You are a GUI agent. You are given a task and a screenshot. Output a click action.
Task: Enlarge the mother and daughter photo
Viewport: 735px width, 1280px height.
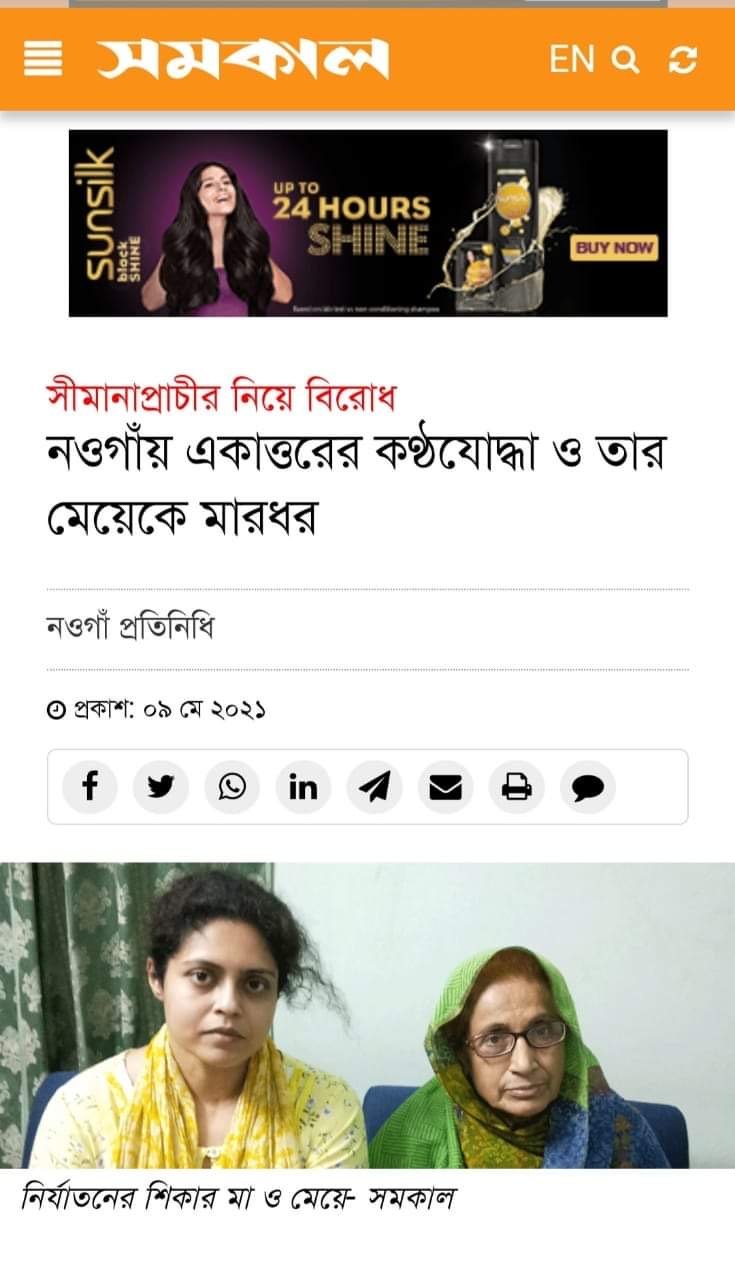(367, 1015)
